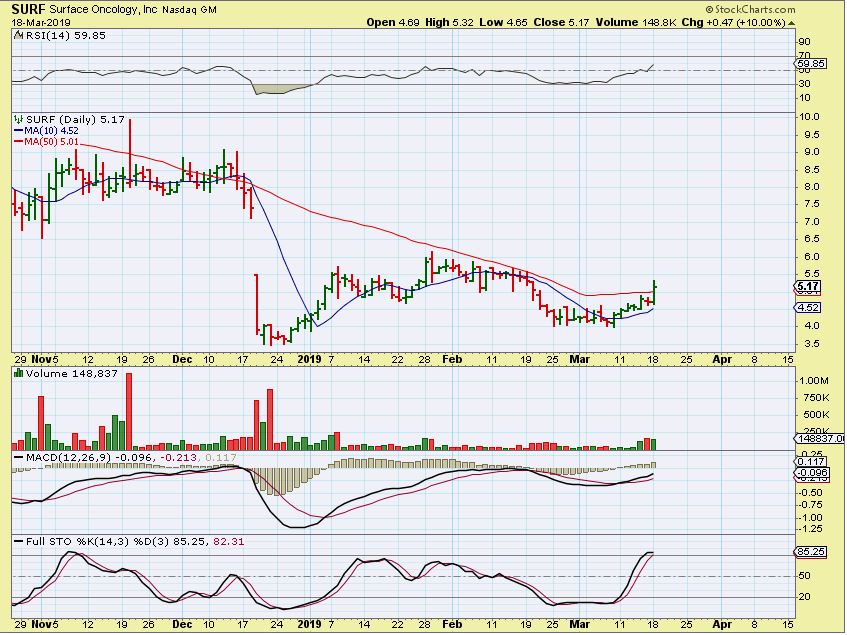The height and width of the screenshot is (635, 847).
Task: Click the 59.85 RSI value tag on axis
Action: (x=811, y=64)
